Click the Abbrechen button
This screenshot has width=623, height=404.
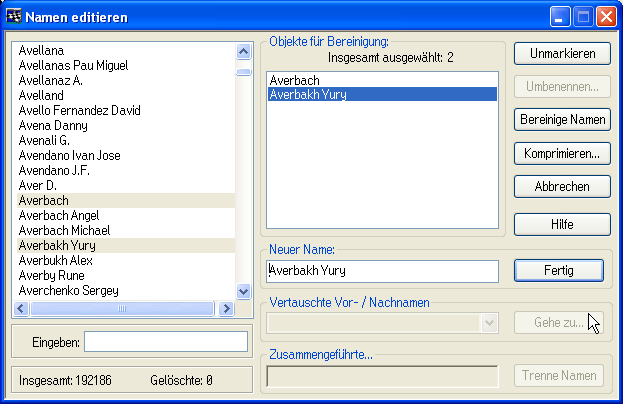click(562, 187)
